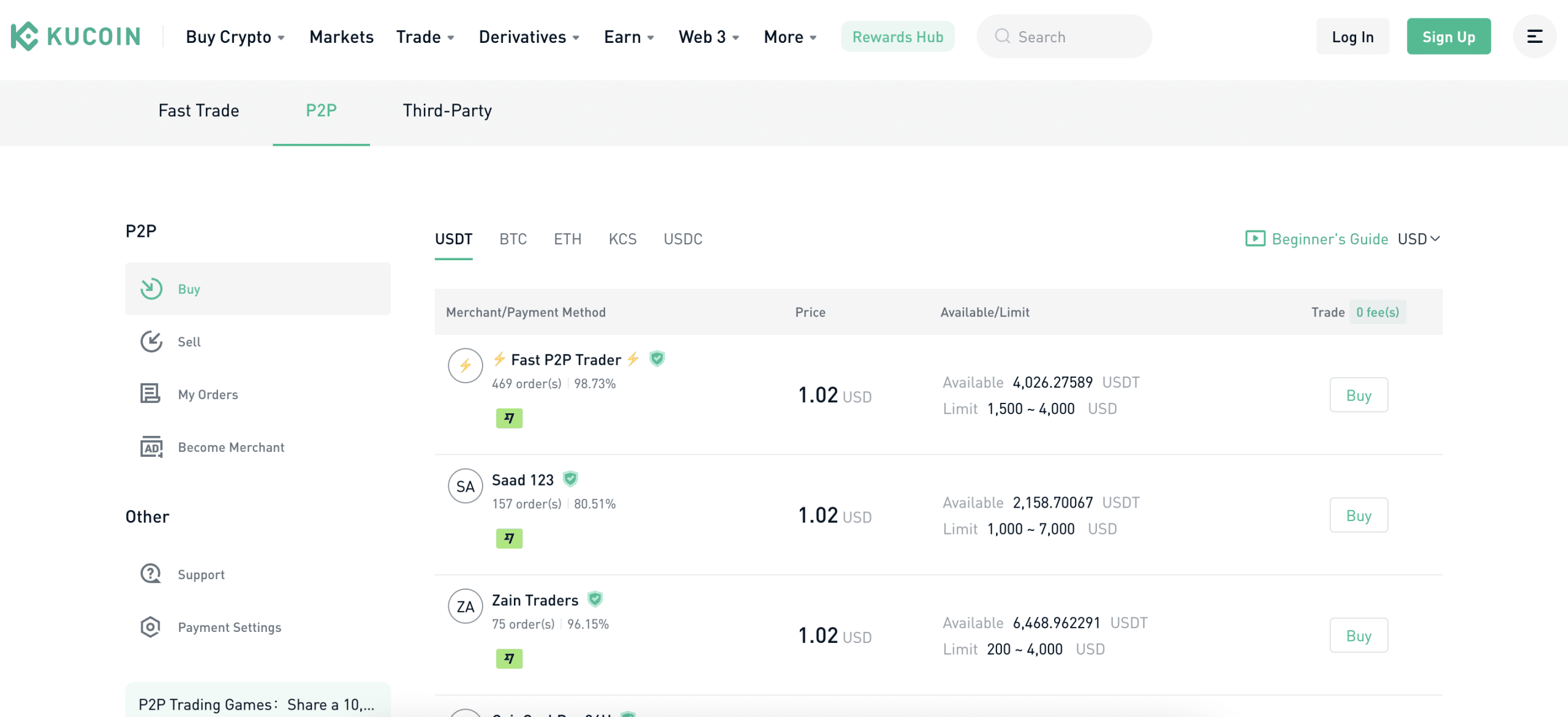Click the search magnifier icon
Viewport: 1568px width, 717px height.
1003,36
